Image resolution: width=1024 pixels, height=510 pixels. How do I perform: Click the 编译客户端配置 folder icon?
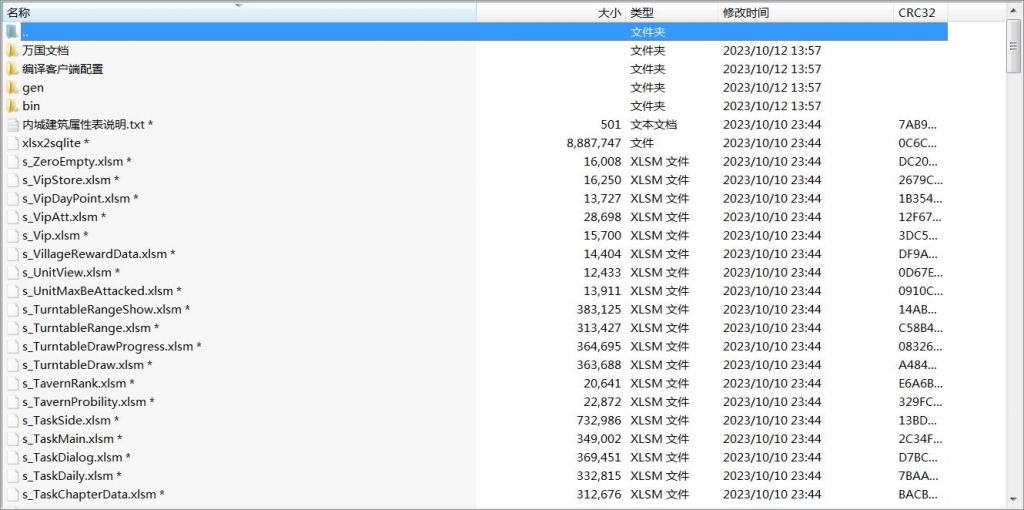(12, 69)
